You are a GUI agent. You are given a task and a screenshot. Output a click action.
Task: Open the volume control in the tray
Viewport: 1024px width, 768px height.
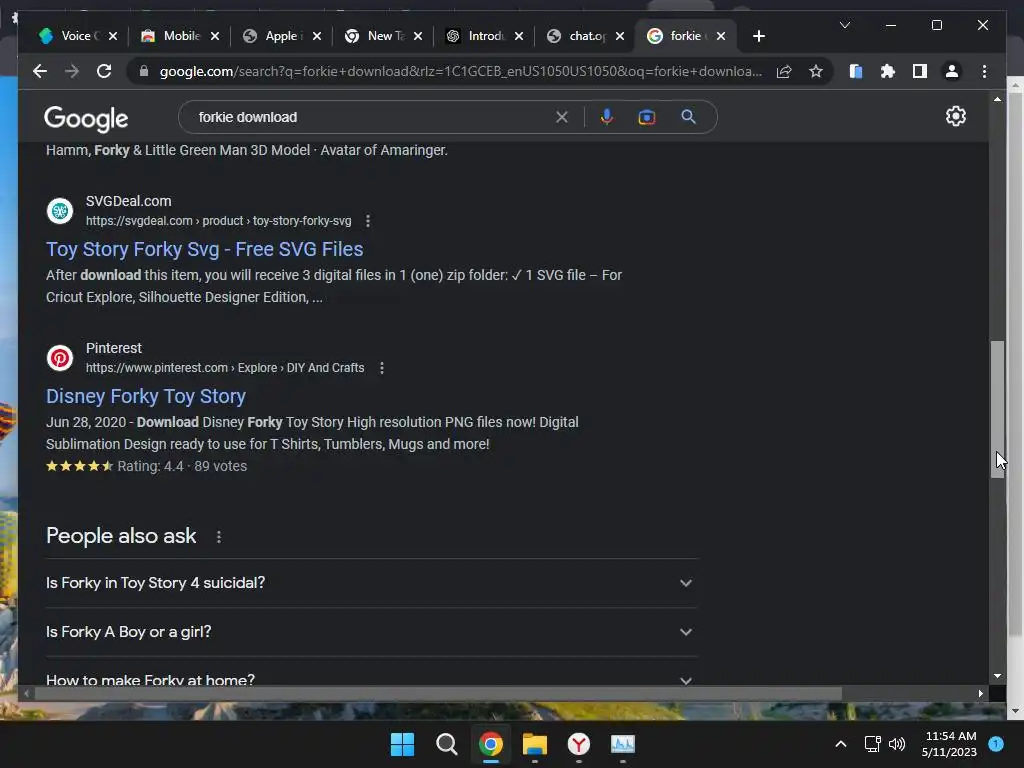897,744
